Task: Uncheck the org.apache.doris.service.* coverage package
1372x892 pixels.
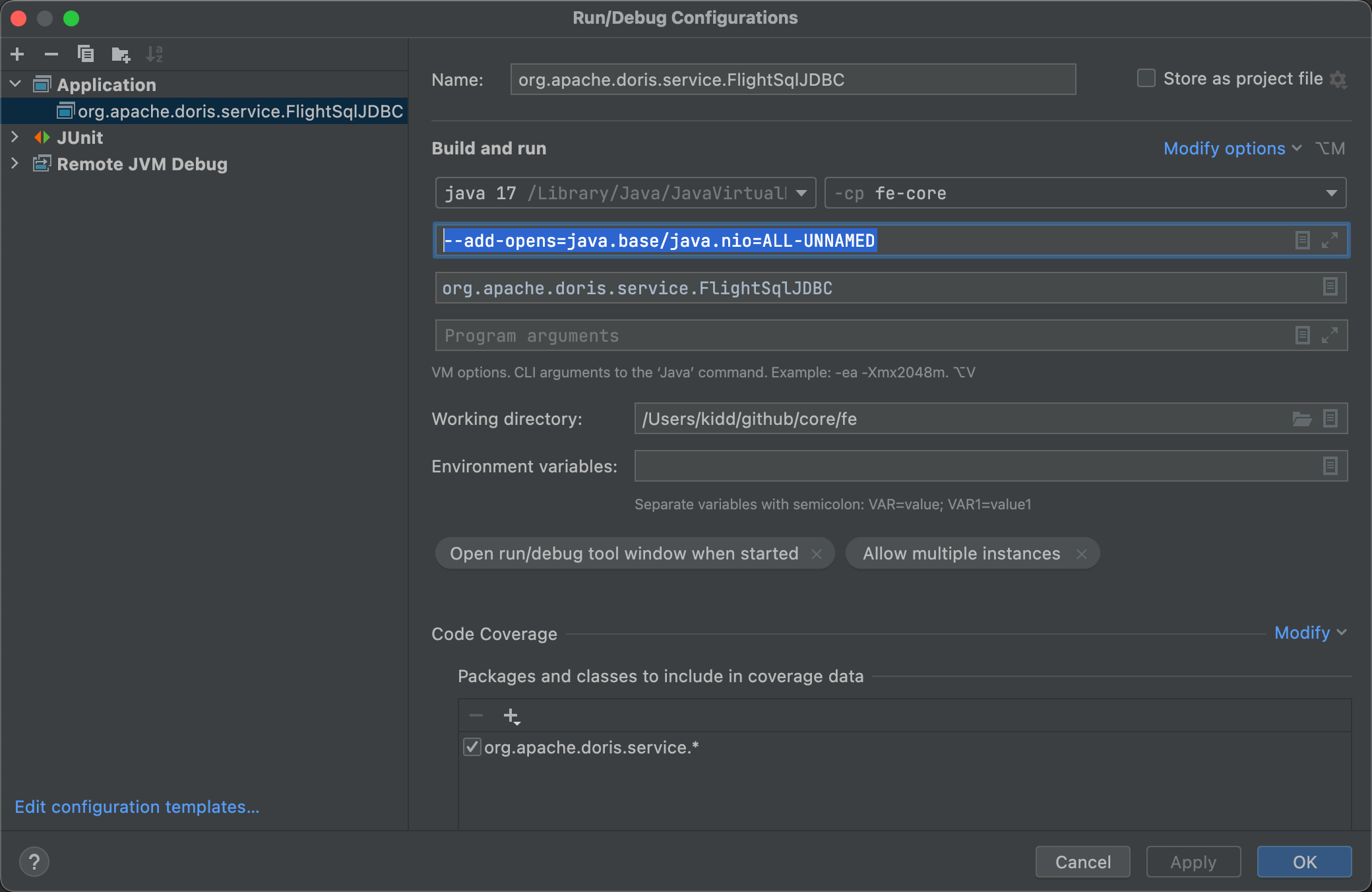Action: pyautogui.click(x=472, y=747)
